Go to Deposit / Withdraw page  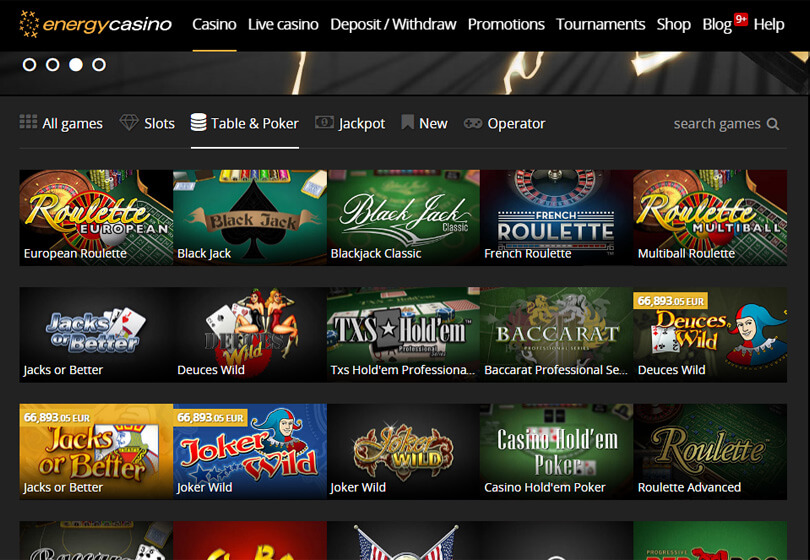point(393,24)
